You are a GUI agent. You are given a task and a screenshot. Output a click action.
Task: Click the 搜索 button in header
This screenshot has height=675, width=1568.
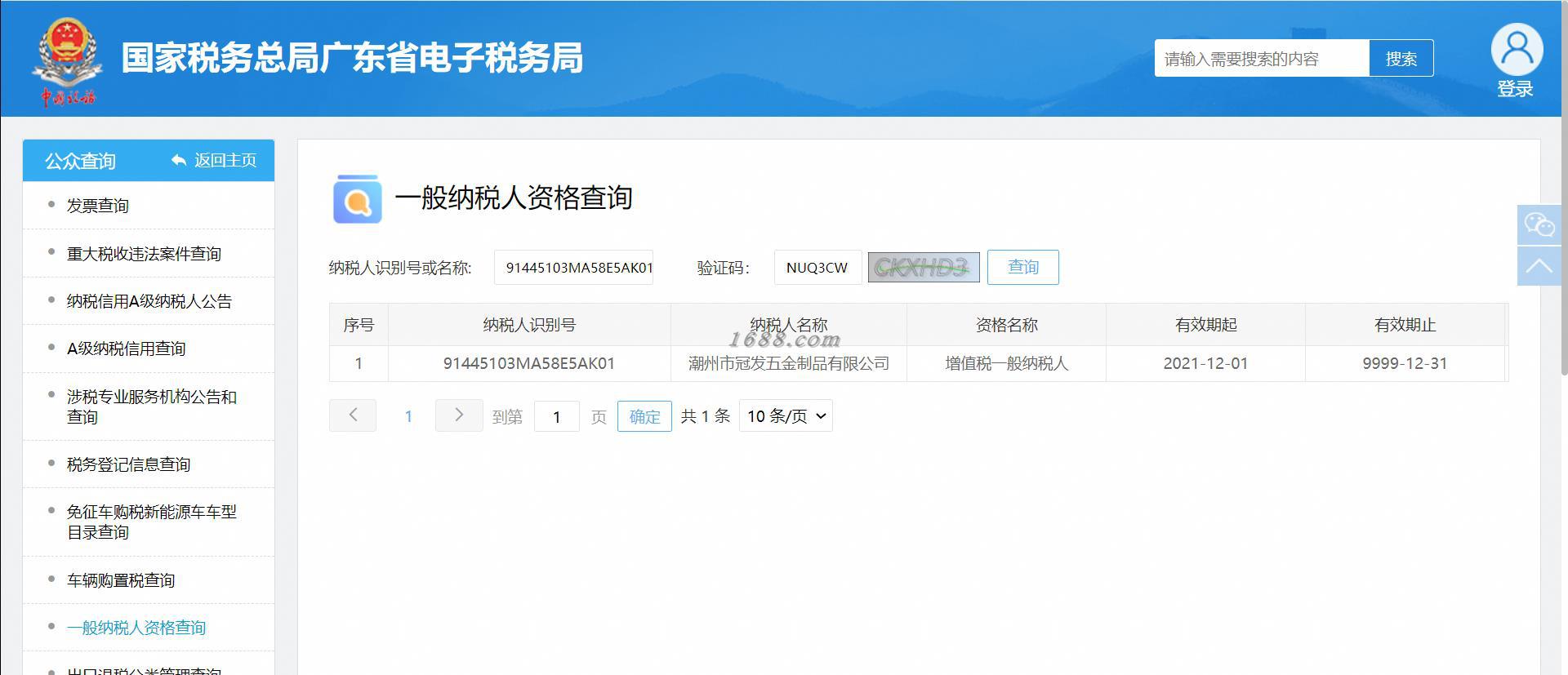[1401, 59]
